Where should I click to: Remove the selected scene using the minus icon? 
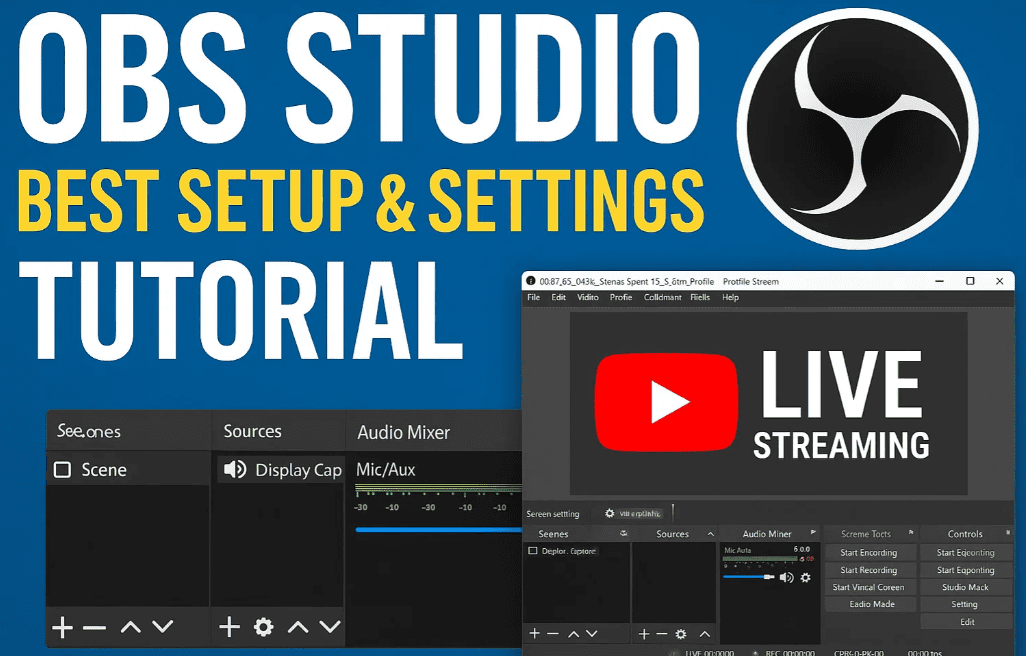[x=93, y=627]
